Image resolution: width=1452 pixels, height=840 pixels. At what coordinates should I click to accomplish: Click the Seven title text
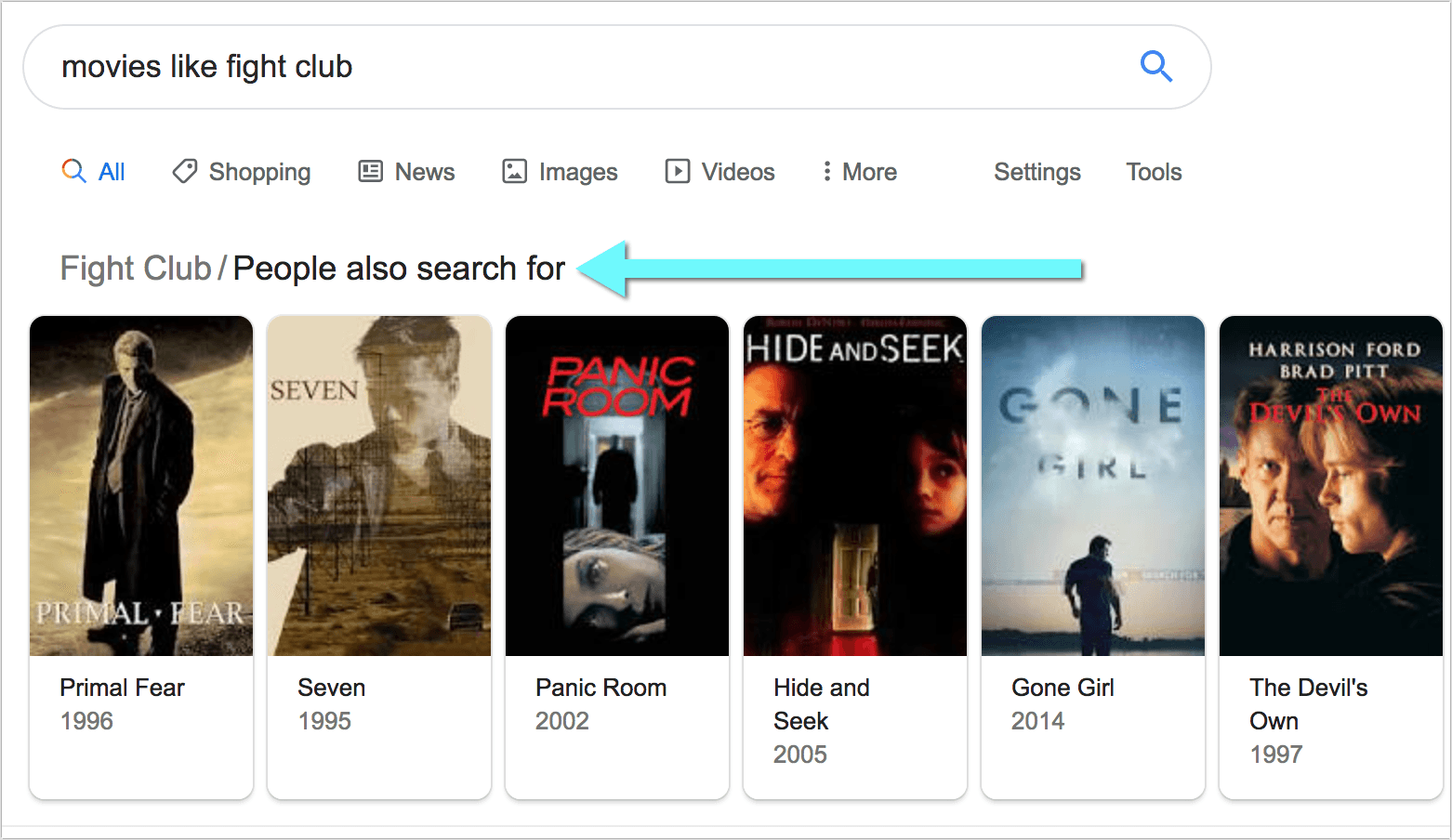332,688
